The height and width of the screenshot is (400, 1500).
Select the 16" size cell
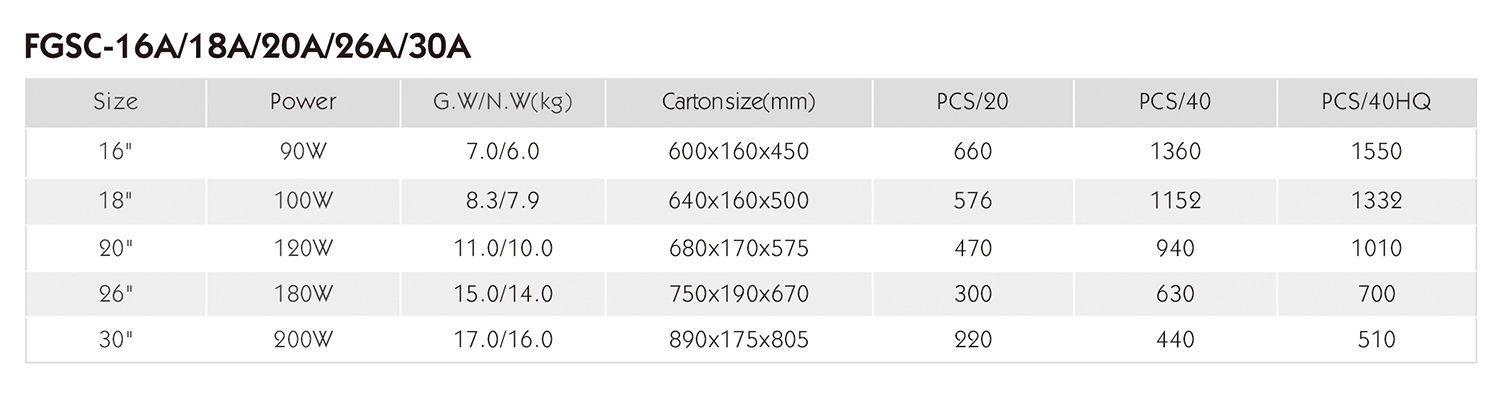pos(116,152)
